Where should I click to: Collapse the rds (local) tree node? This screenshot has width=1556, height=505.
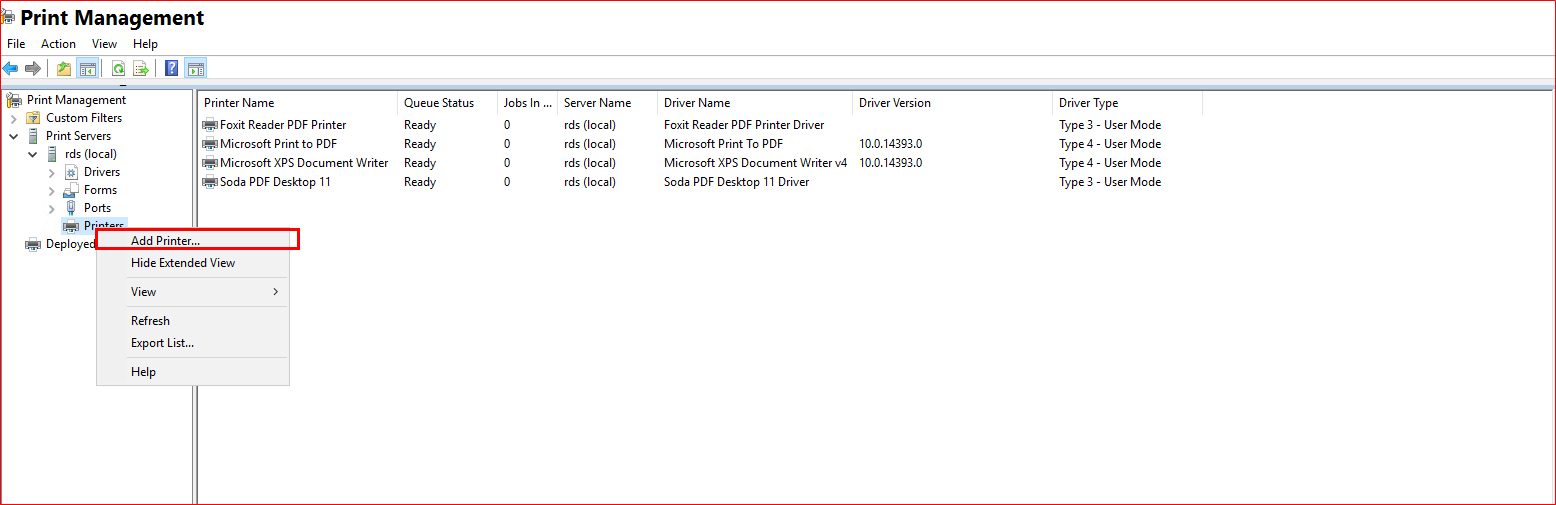click(32, 154)
